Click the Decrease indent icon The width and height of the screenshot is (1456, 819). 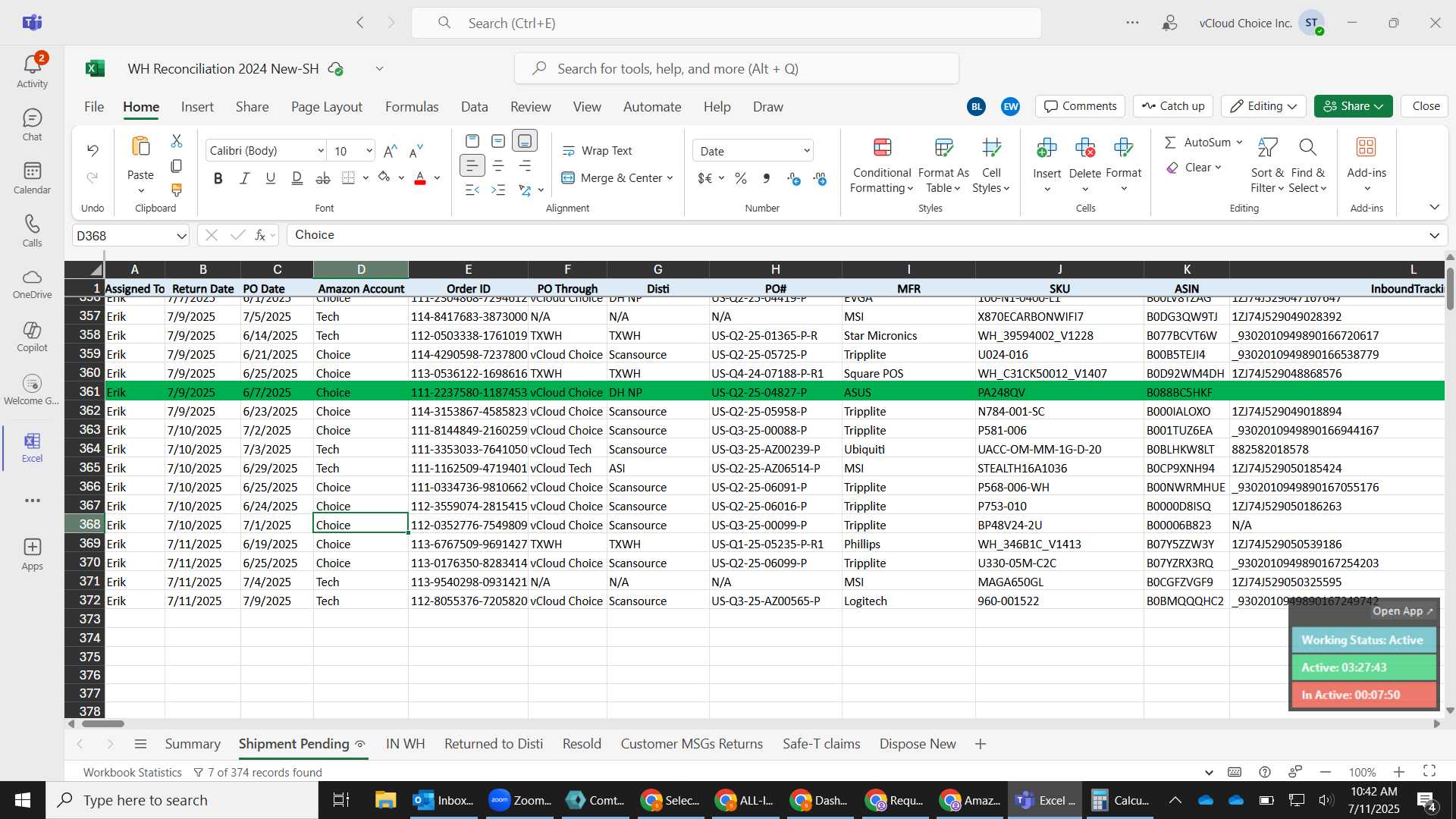pyautogui.click(x=472, y=190)
